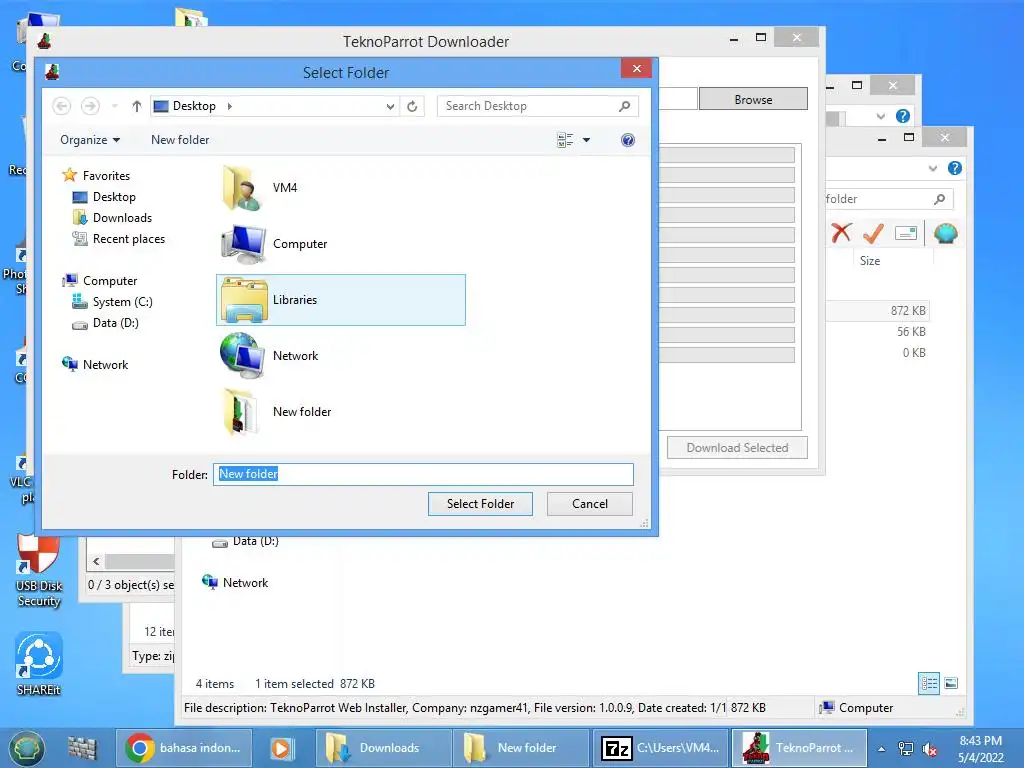Switch to Downloads taskbar window
The image size is (1024, 768).
pos(384,748)
